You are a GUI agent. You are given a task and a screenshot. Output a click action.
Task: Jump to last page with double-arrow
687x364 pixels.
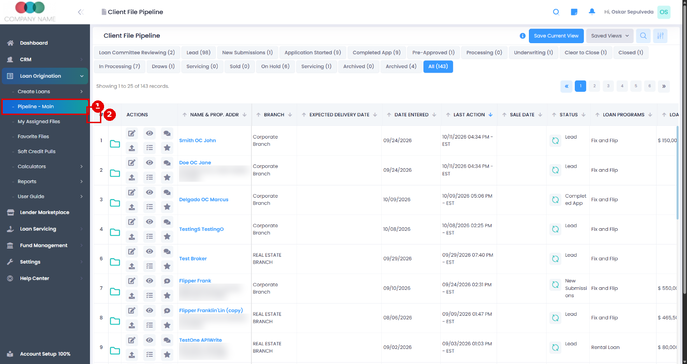pos(664,86)
